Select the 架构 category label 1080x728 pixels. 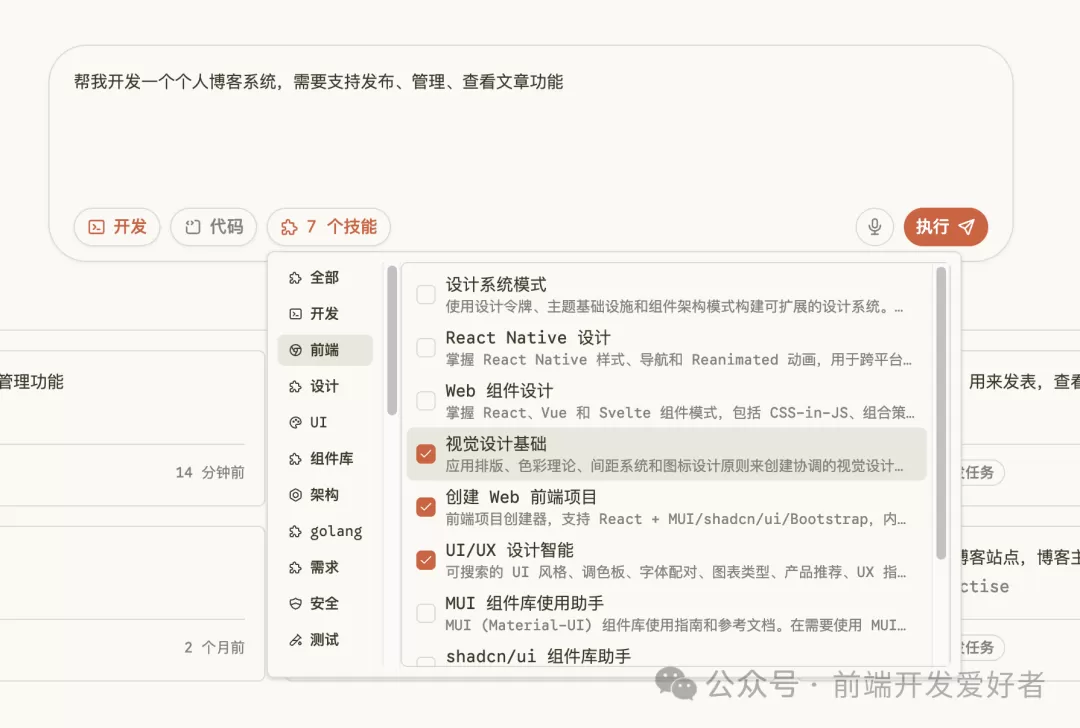324,495
